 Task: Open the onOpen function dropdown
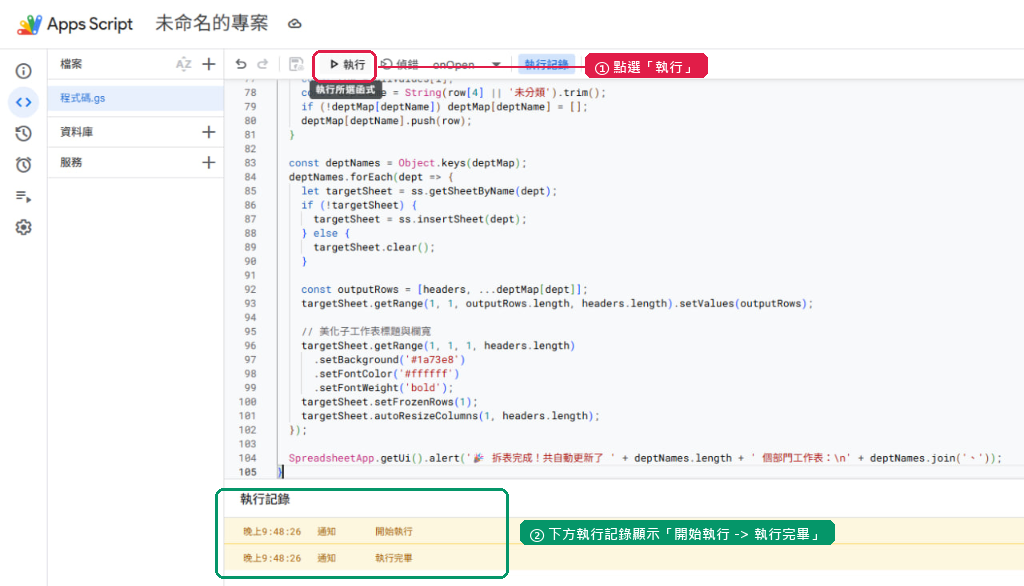[x=466, y=65]
